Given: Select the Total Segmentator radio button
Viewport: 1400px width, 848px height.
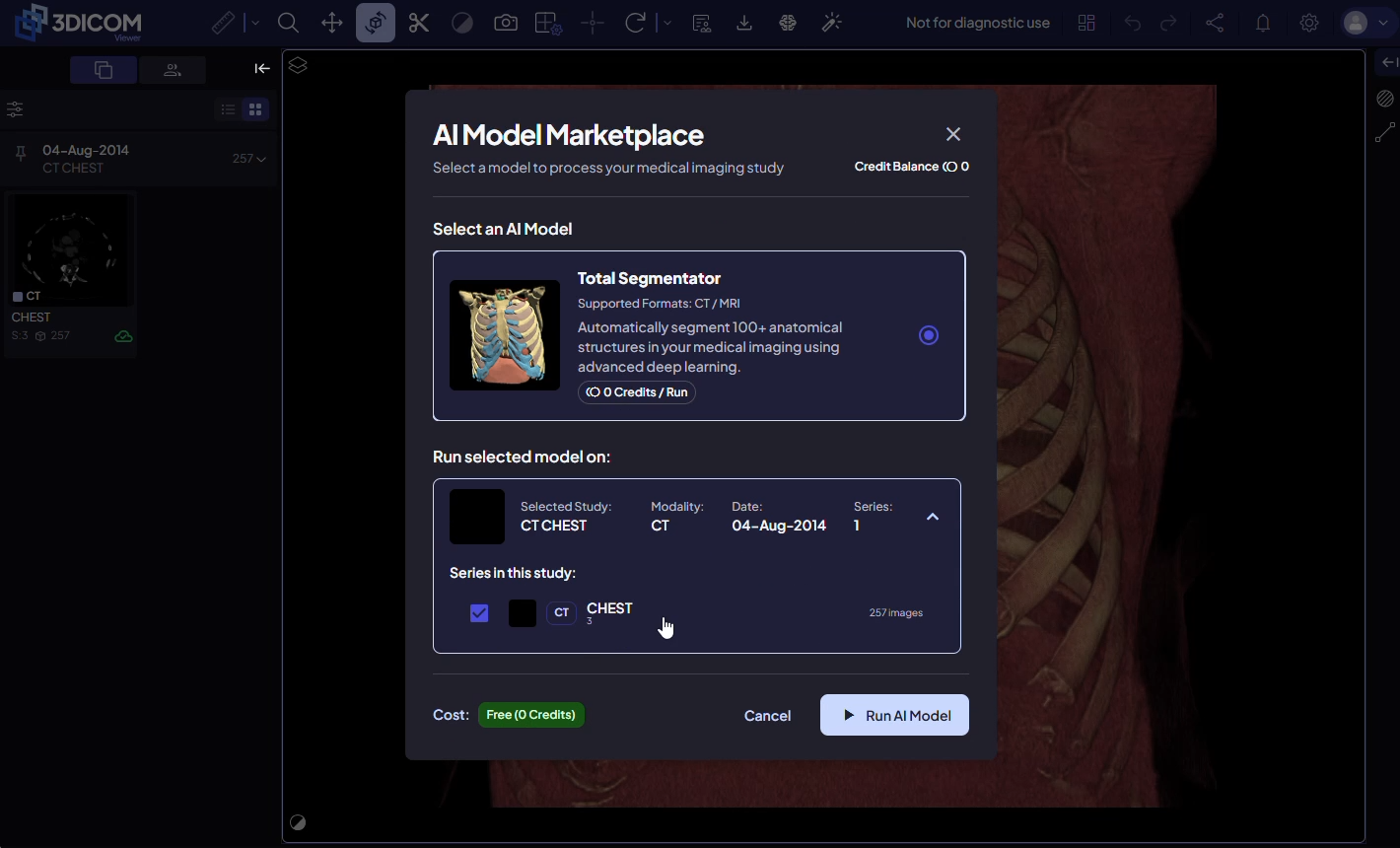Looking at the screenshot, I should [928, 335].
